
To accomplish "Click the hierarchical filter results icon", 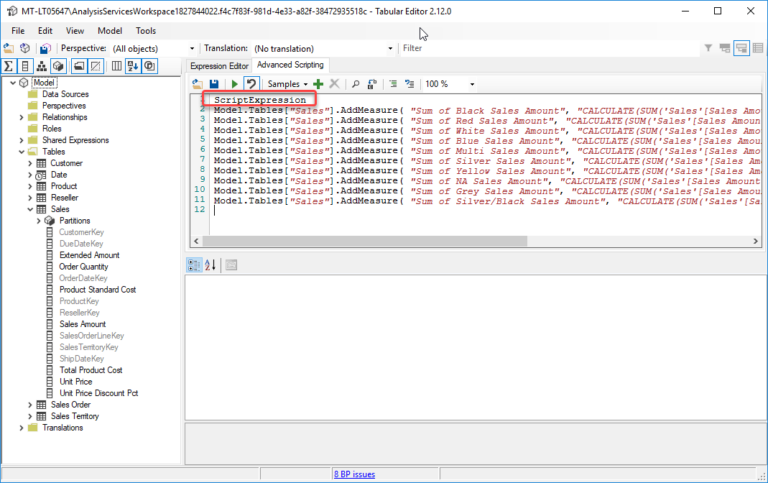I will click(725, 48).
